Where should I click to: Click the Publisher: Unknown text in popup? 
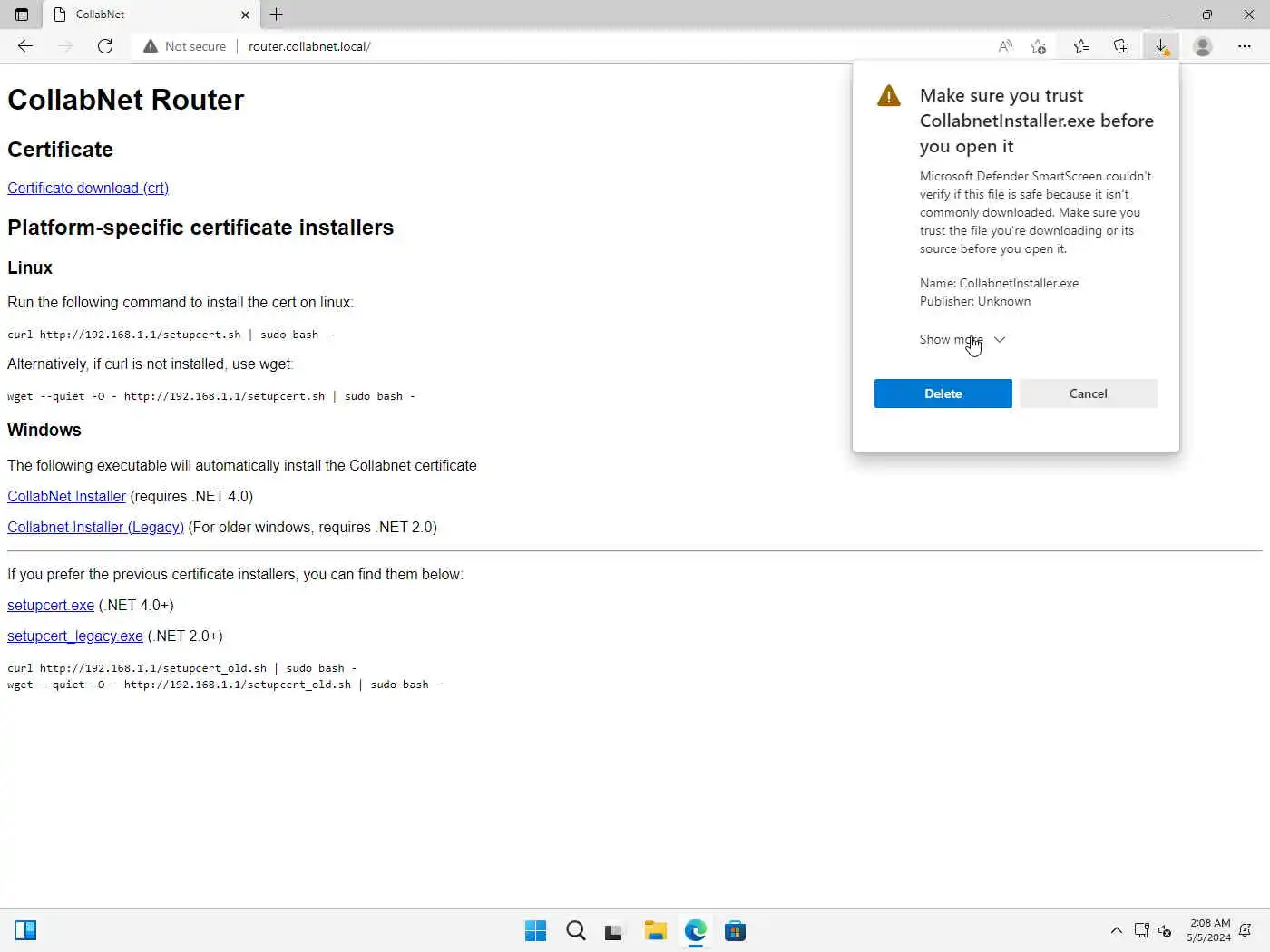click(x=975, y=301)
